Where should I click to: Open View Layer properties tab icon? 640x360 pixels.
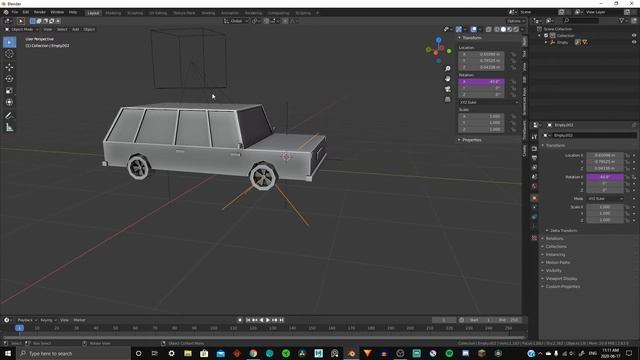coord(534,167)
